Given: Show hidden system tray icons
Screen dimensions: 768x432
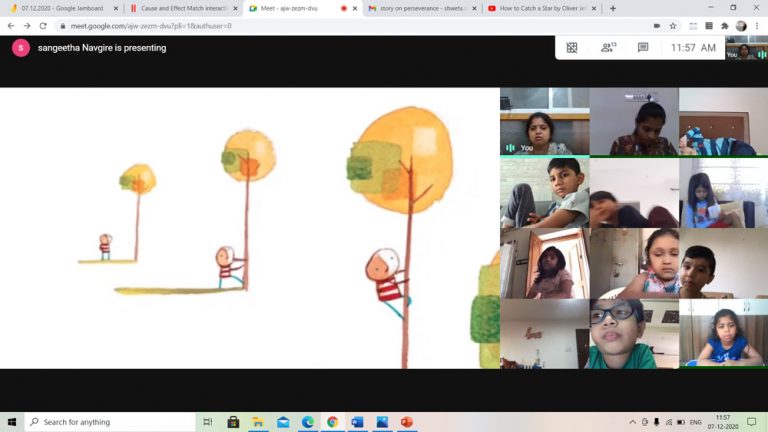Looking at the screenshot, I should point(633,422).
